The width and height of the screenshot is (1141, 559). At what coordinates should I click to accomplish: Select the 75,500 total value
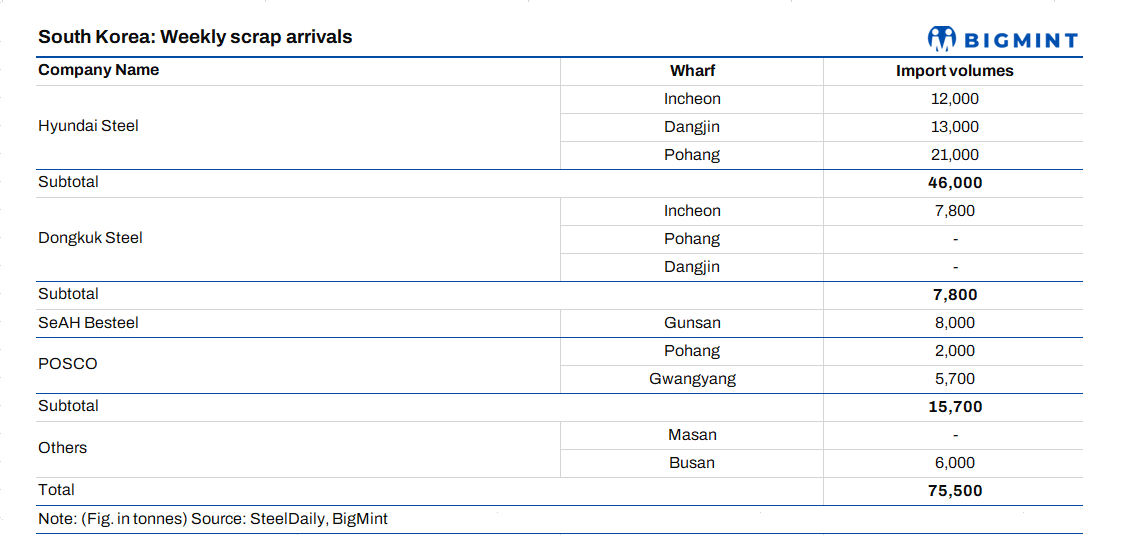coord(955,491)
